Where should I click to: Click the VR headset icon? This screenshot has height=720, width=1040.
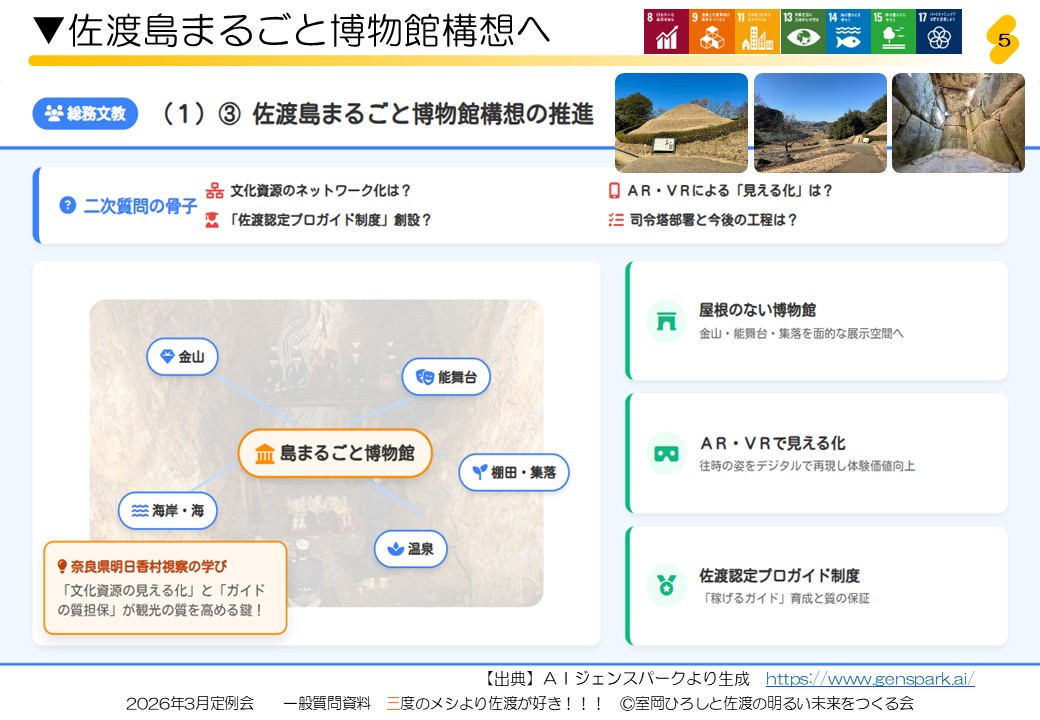click(666, 453)
